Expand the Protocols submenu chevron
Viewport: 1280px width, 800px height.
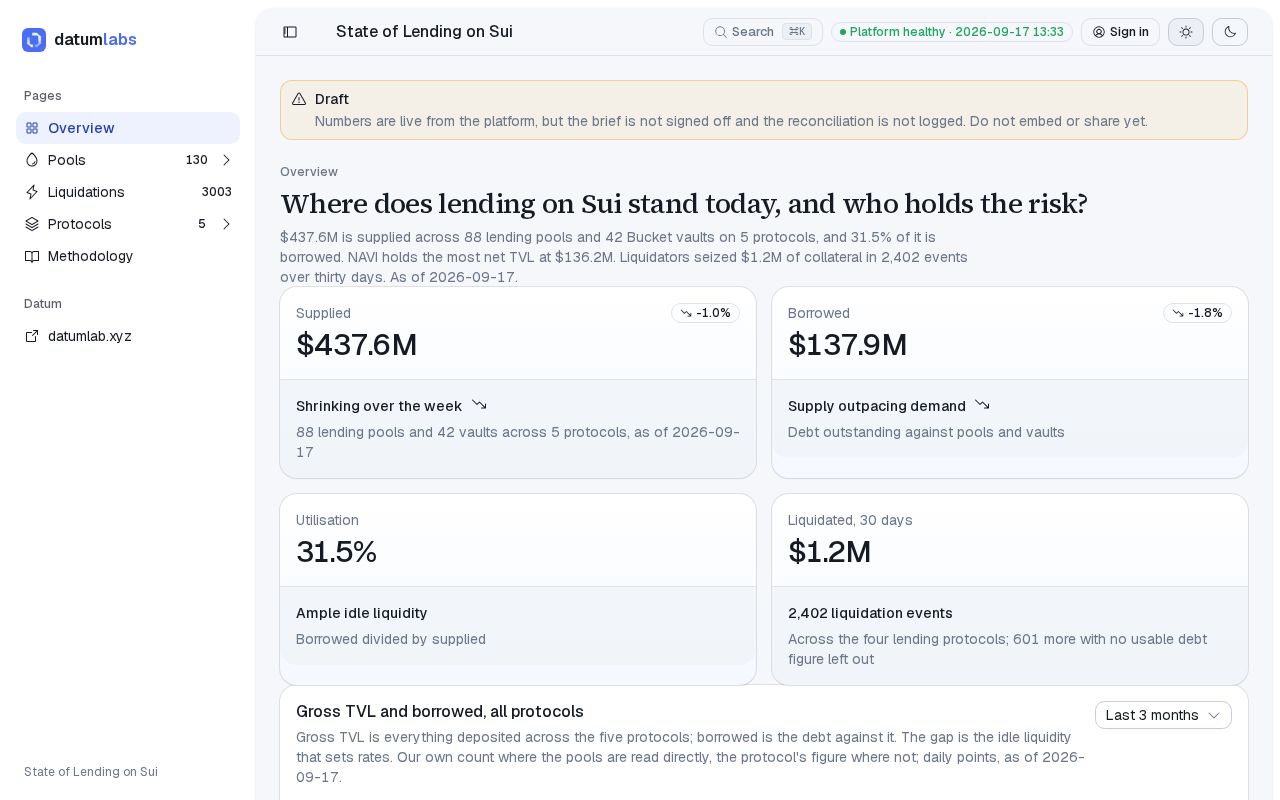tap(226, 224)
